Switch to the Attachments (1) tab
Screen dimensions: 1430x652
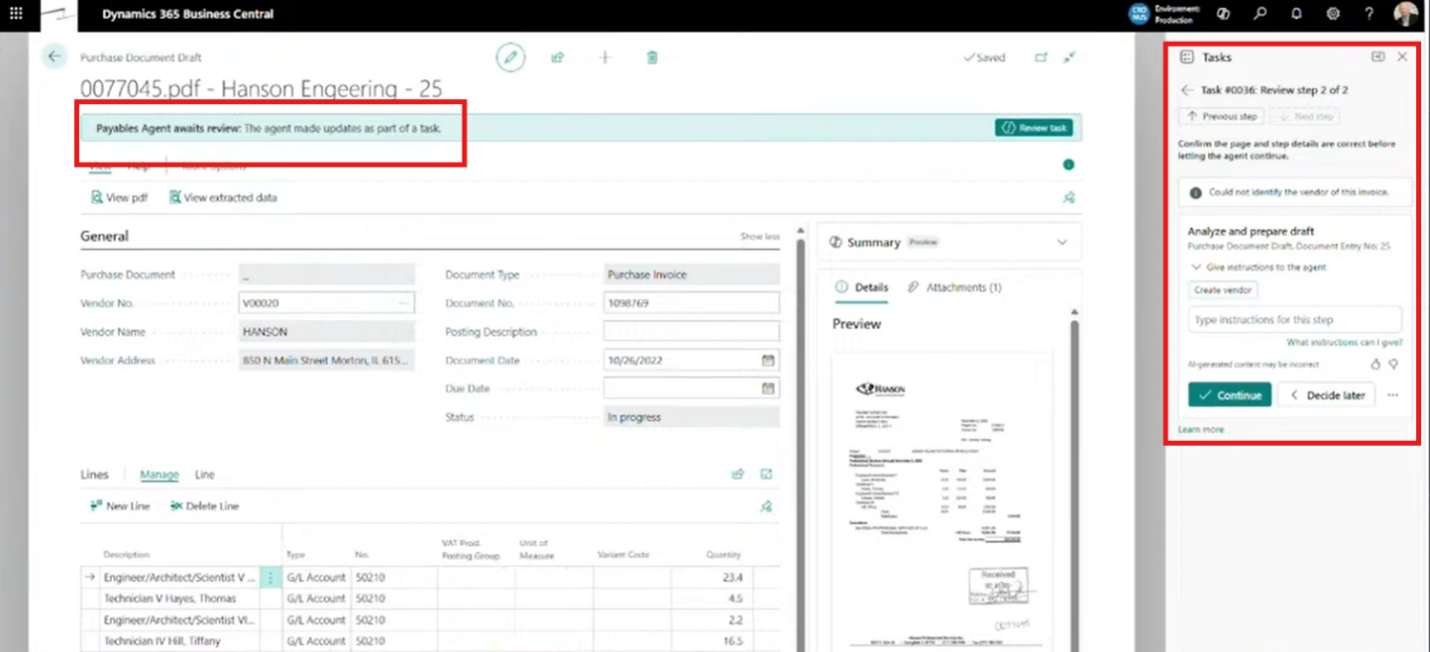[955, 287]
